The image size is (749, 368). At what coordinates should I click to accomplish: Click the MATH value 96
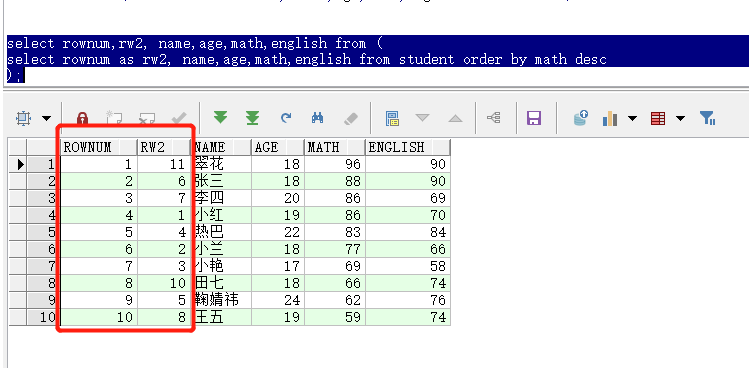point(335,164)
